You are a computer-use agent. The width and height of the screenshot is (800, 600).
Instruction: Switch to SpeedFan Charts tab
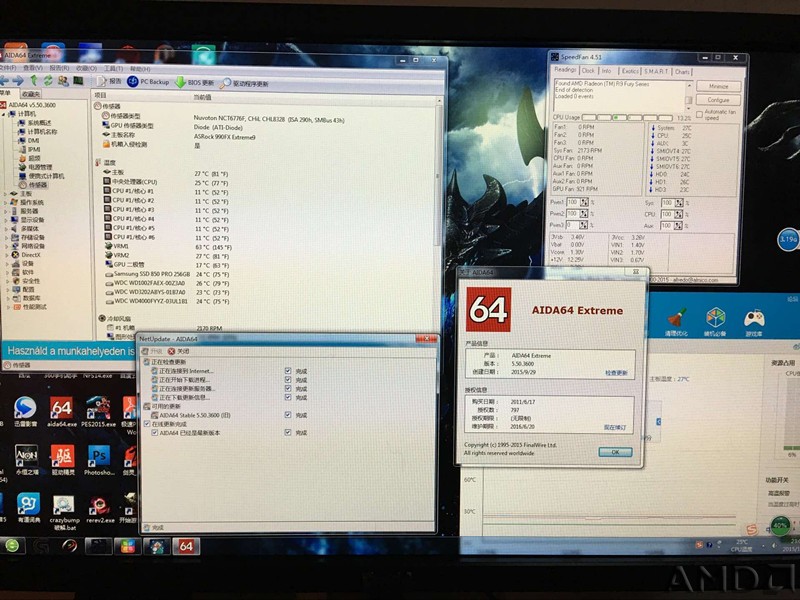[x=682, y=72]
